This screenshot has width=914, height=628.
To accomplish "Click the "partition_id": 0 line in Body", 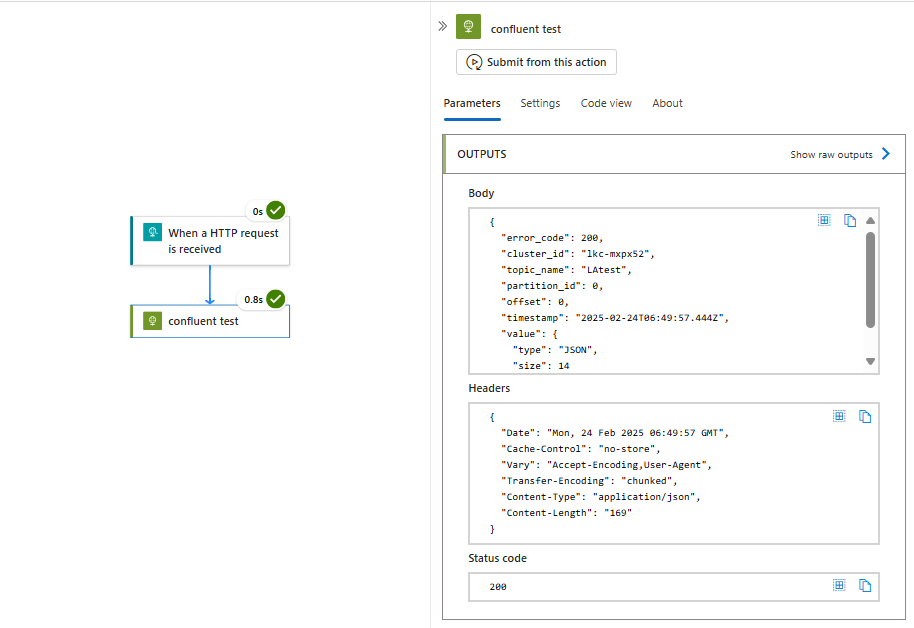I will click(551, 286).
